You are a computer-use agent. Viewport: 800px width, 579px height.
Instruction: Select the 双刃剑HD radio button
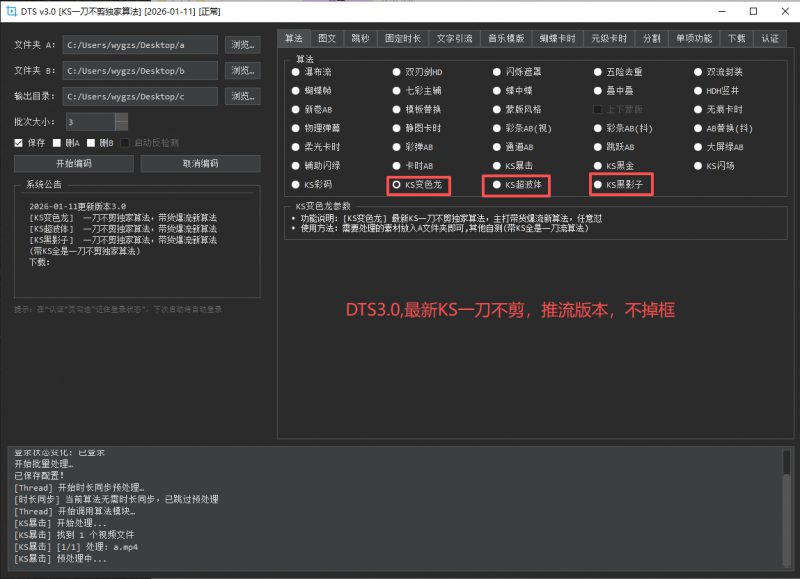point(397,71)
